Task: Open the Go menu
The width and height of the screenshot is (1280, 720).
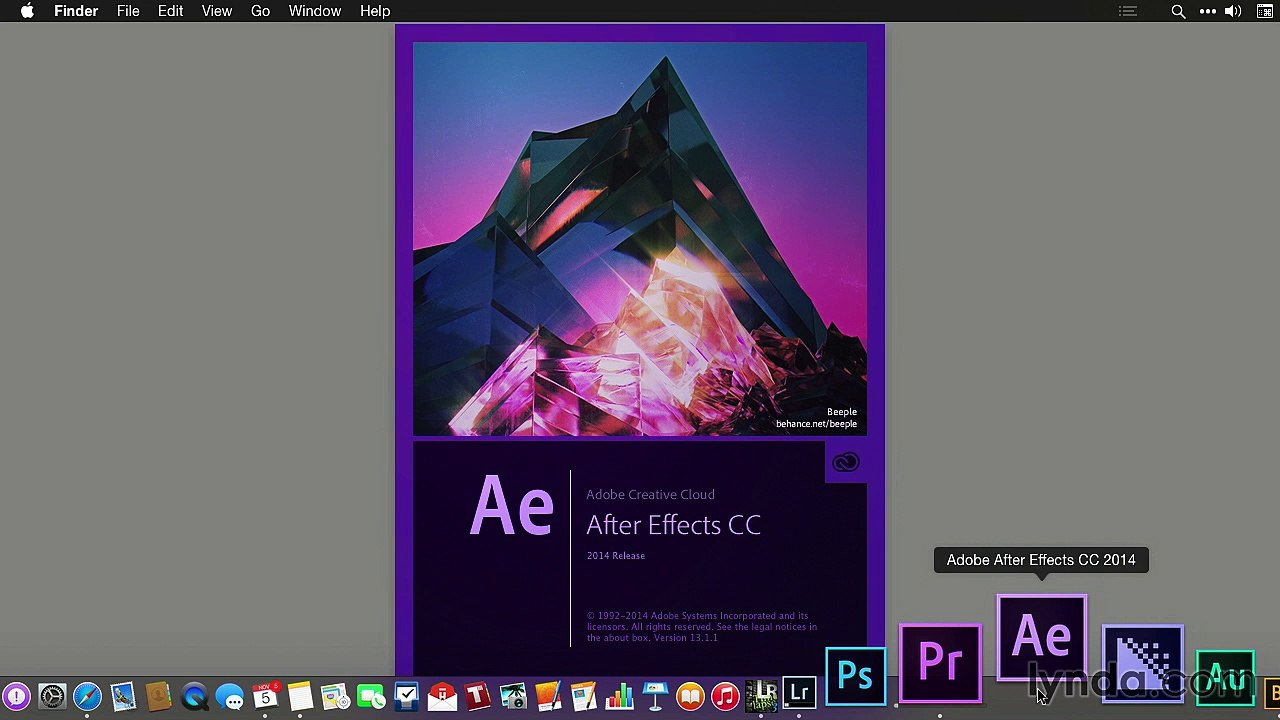Action: (x=260, y=11)
